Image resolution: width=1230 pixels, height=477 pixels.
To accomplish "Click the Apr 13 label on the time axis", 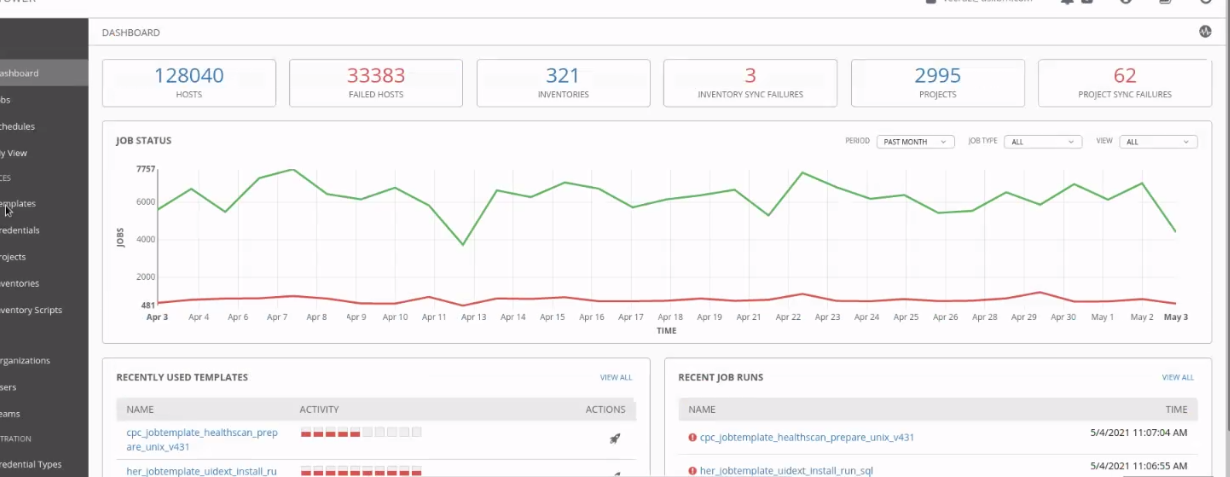I will (474, 317).
